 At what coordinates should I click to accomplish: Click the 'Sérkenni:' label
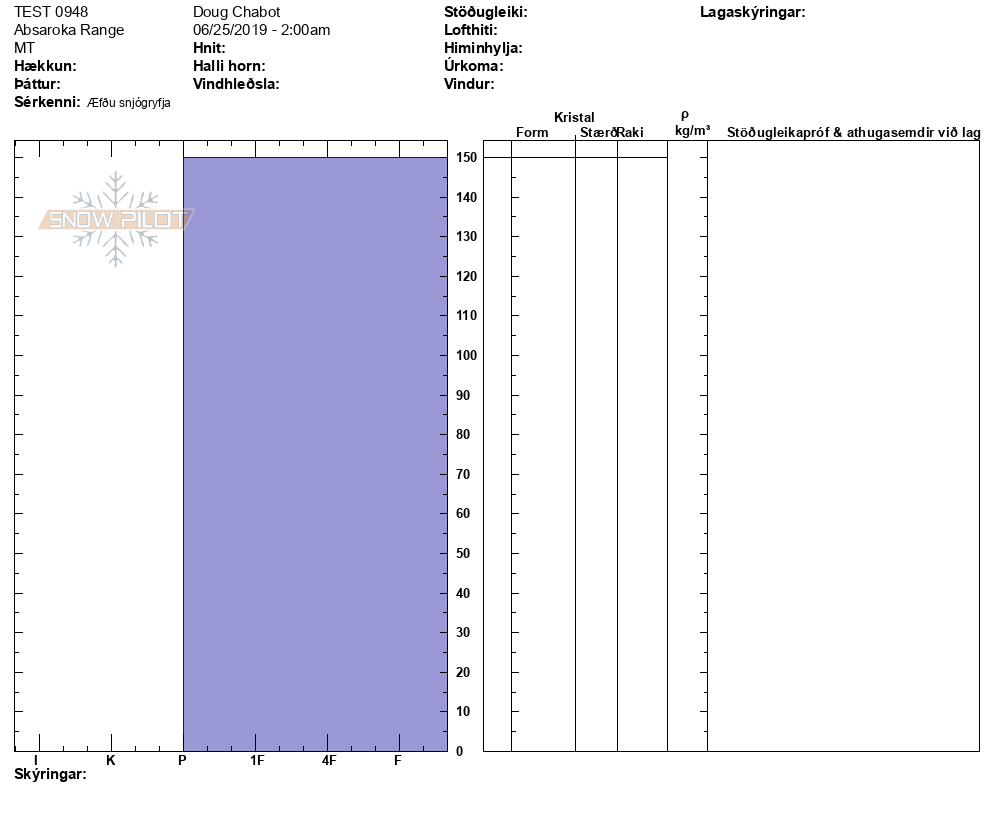click(47, 102)
